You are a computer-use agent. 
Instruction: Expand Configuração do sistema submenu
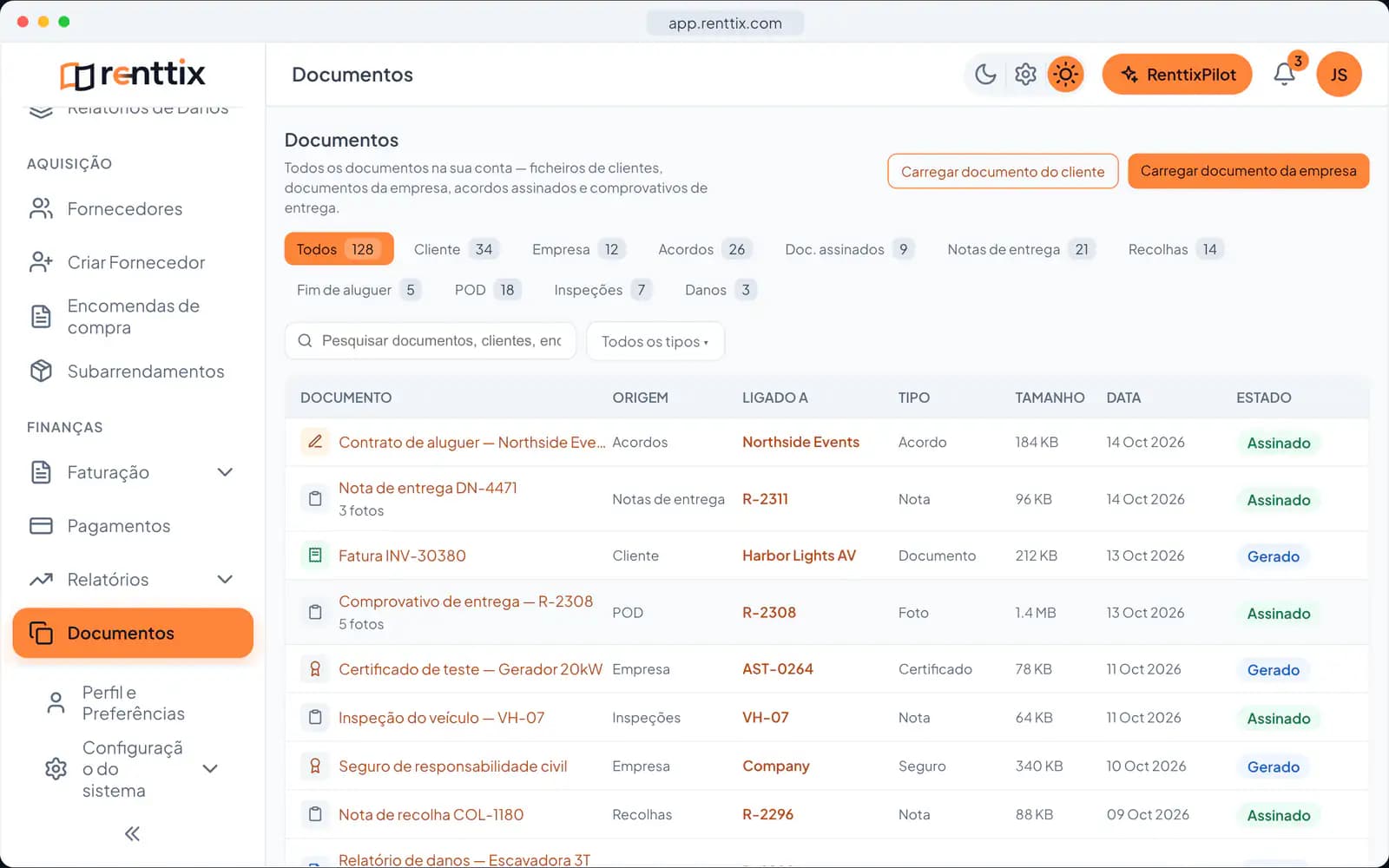(210, 769)
